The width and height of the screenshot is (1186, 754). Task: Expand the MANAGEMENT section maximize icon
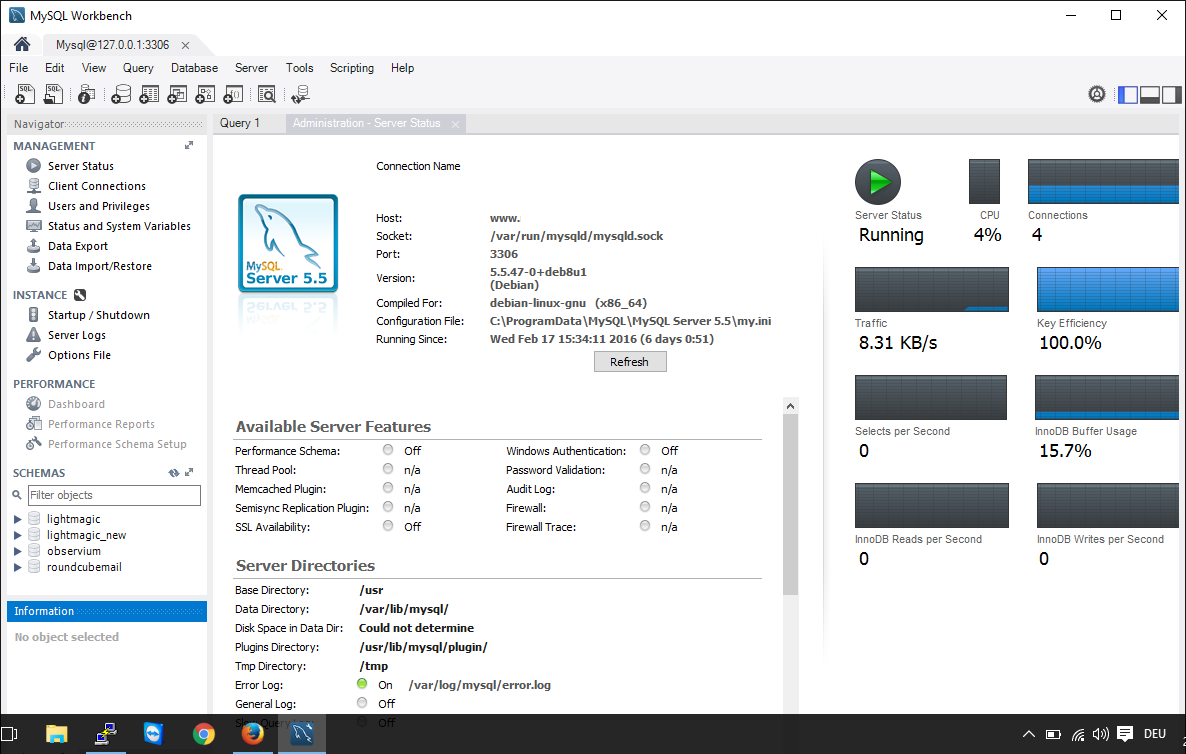189,145
